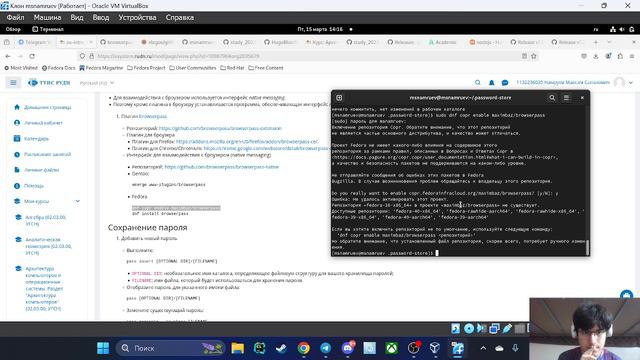Click the VirtualBox optical disk status icon

[x=469, y=328]
